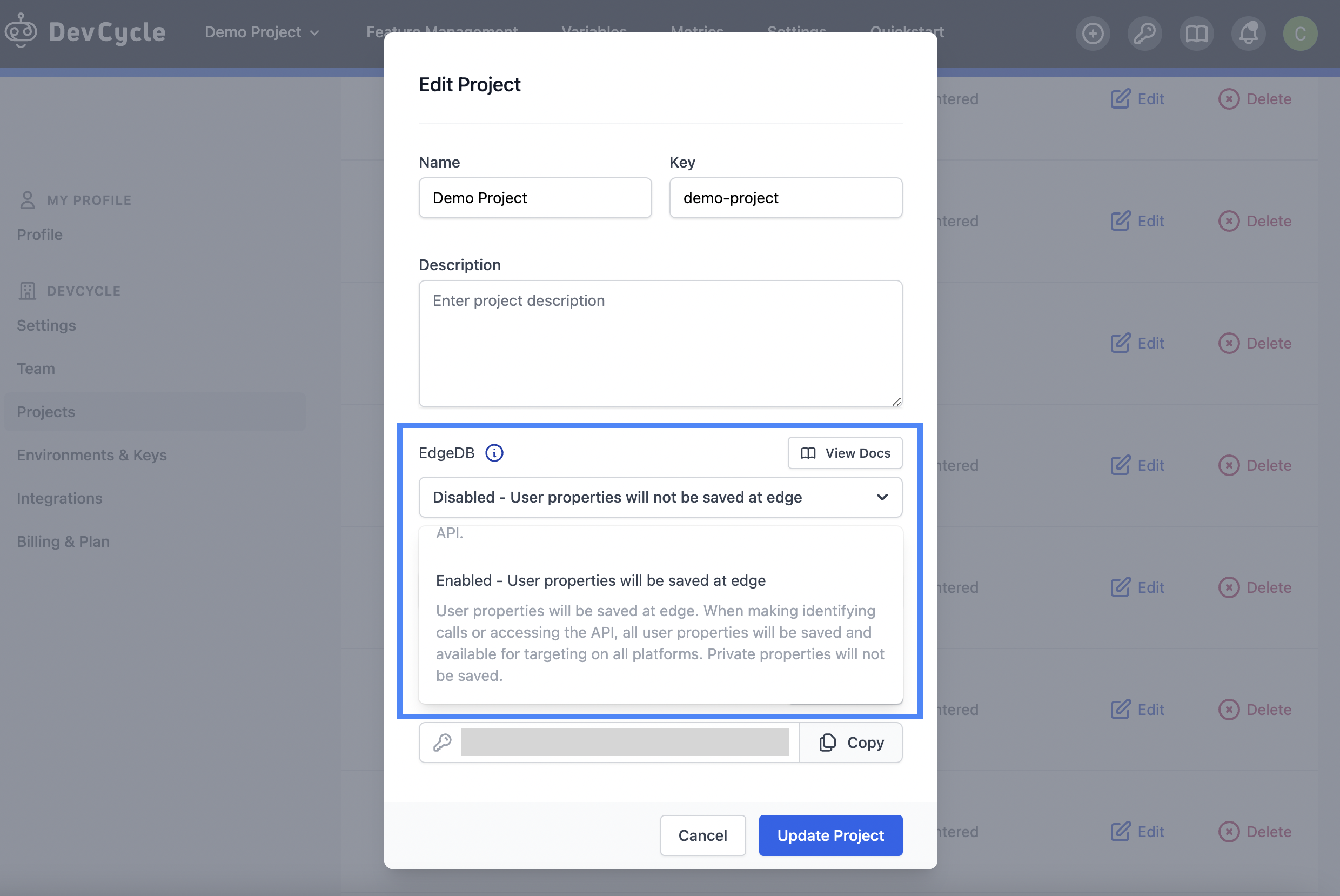Click the delete X icon in fifth row
1340x896 pixels.
click(1229, 587)
